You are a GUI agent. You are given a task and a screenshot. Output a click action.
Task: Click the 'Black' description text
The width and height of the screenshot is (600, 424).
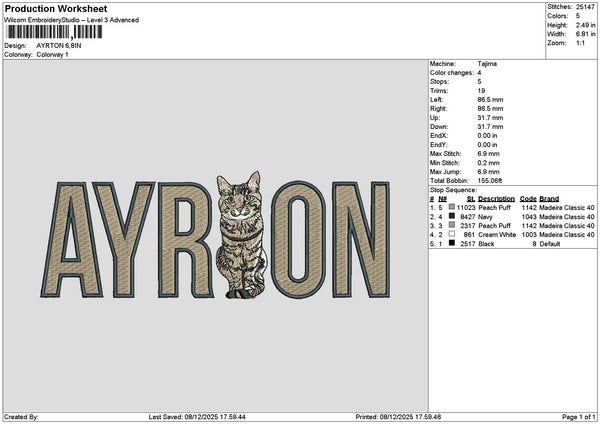tap(486, 244)
